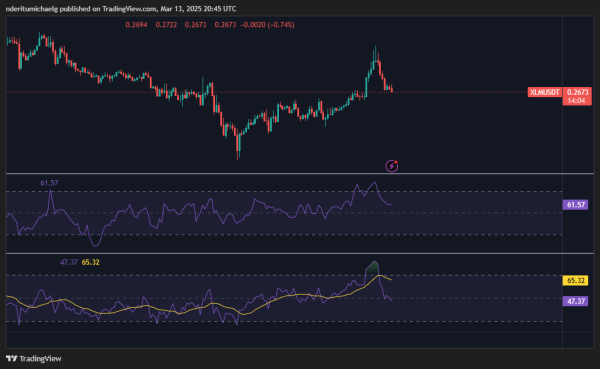
Task: Click the -0.0020 (-0.74%) change value
Action: (x=267, y=25)
